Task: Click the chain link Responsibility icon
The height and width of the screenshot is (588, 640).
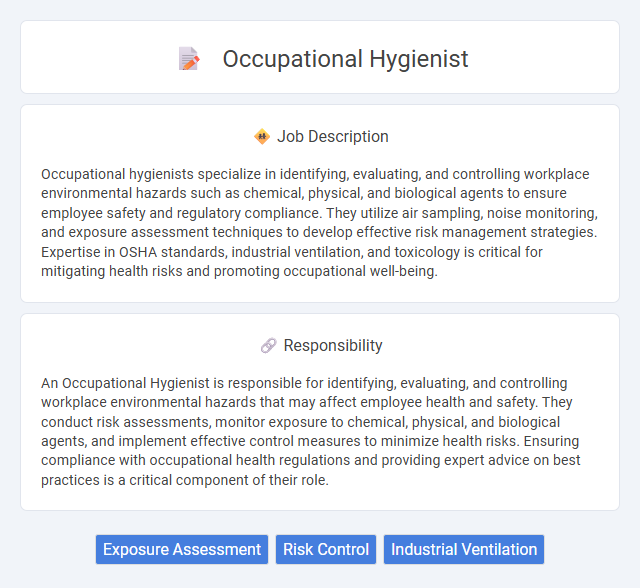Action: [269, 346]
